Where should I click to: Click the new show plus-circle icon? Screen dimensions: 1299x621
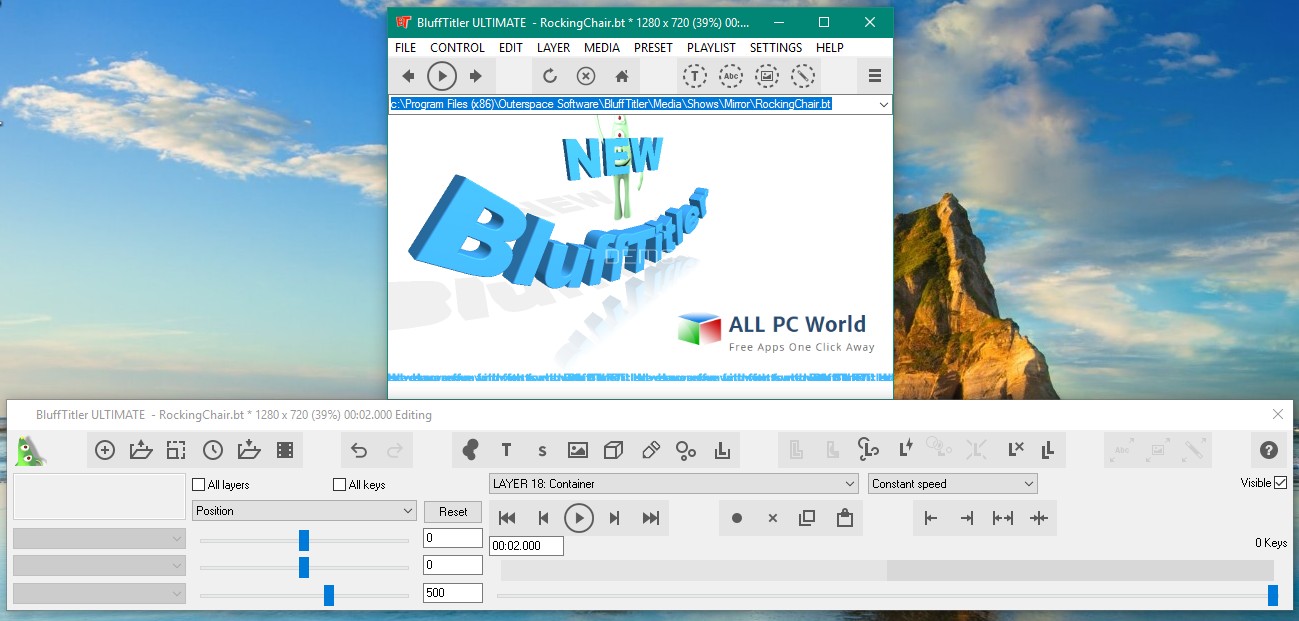pyautogui.click(x=105, y=450)
